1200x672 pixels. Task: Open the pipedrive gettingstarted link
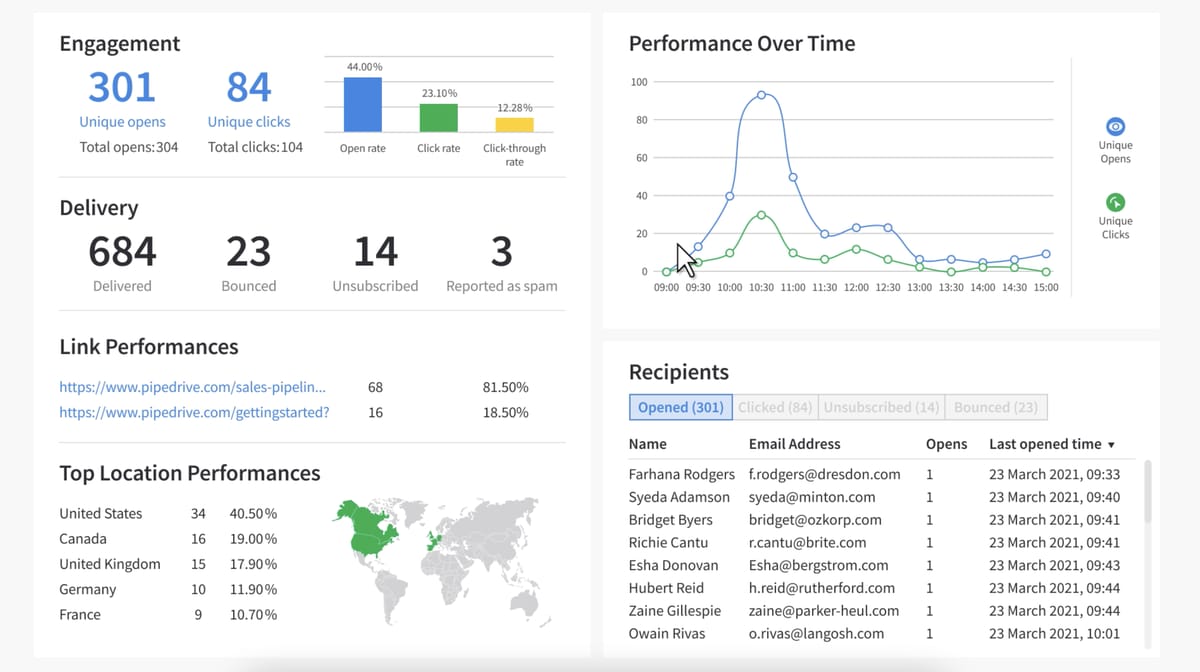click(x=194, y=412)
